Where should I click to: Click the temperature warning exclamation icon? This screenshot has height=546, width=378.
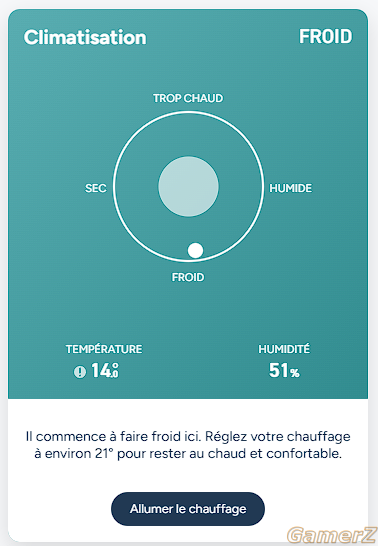[80, 372]
